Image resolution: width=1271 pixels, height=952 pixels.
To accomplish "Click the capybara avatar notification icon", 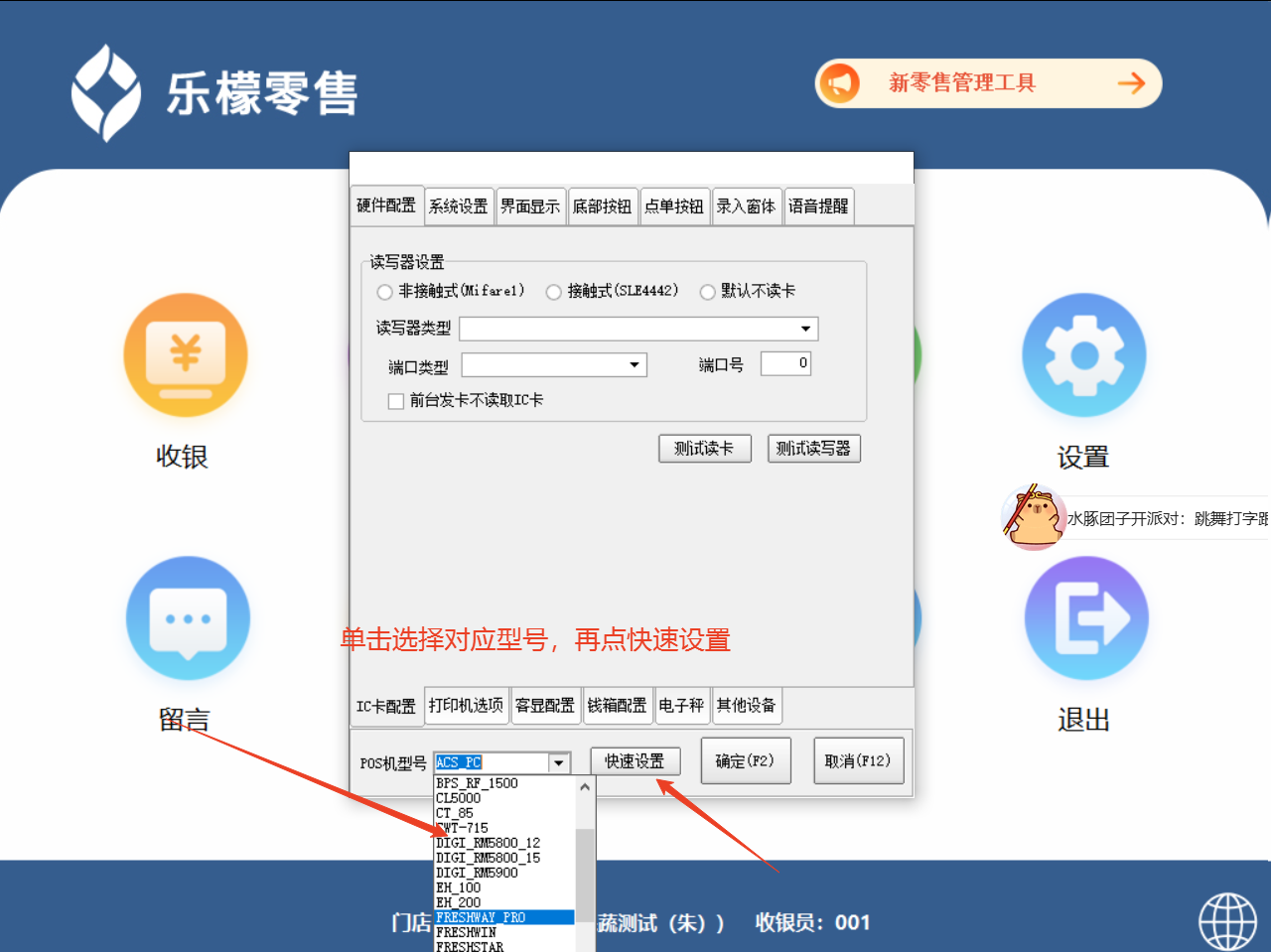I will click(x=1034, y=516).
